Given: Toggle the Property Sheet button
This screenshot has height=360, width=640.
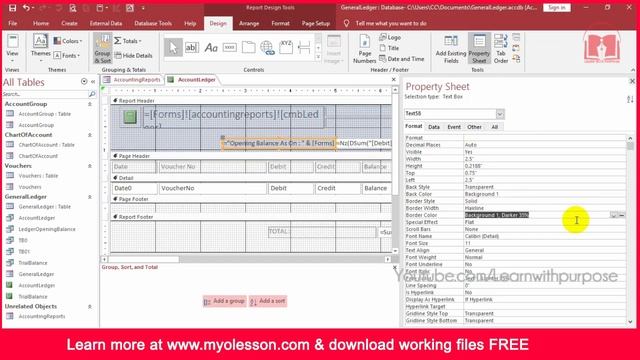Looking at the screenshot, I should [x=479, y=49].
